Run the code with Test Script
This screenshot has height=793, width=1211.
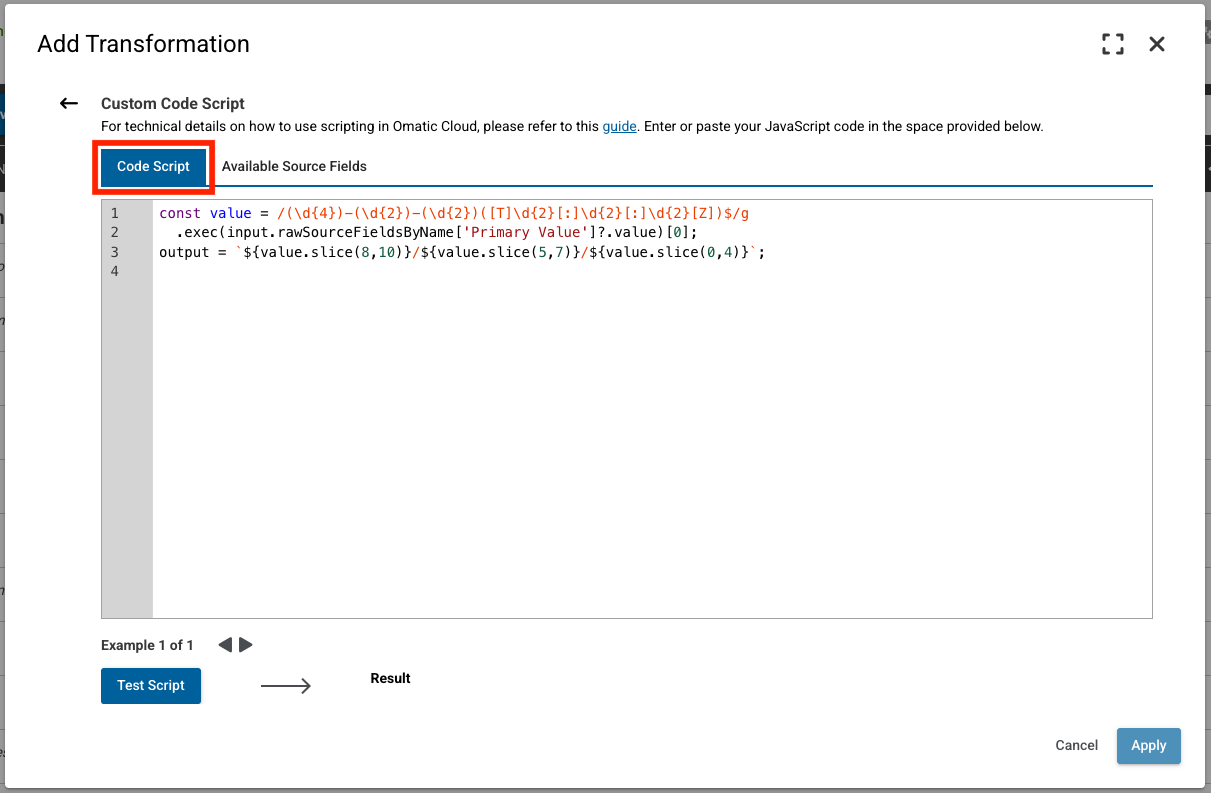coord(150,685)
